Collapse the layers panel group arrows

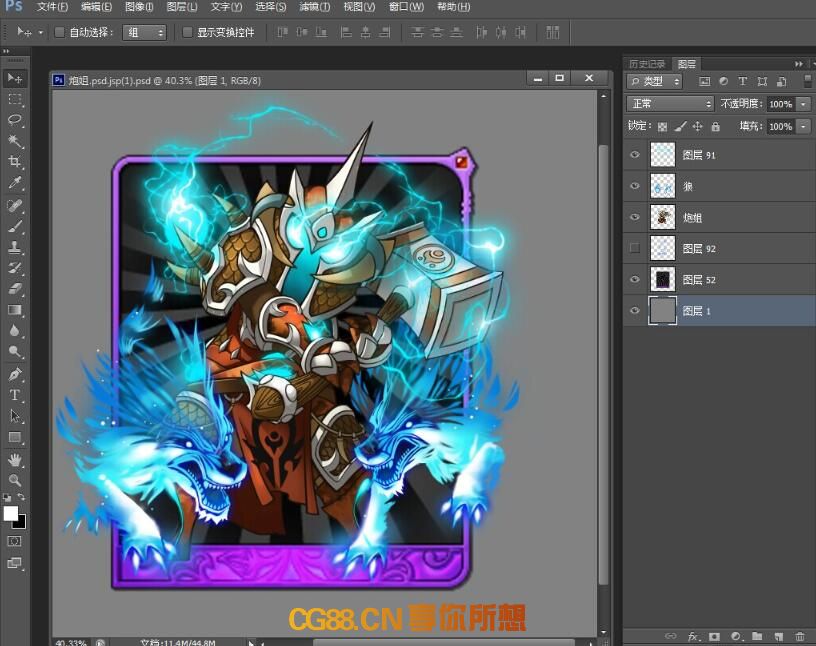(x=799, y=64)
